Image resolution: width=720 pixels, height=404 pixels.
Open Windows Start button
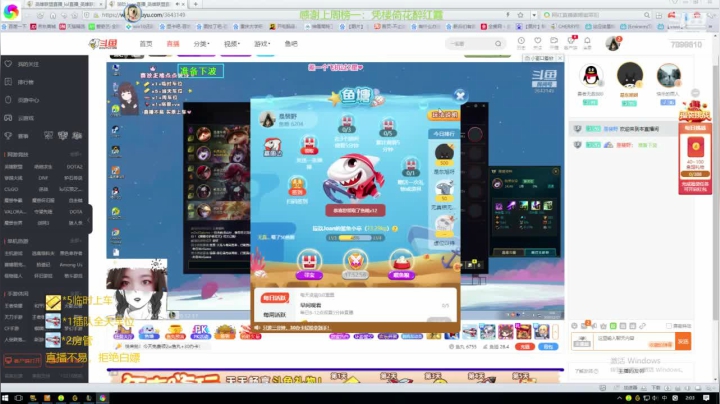coord(6,398)
